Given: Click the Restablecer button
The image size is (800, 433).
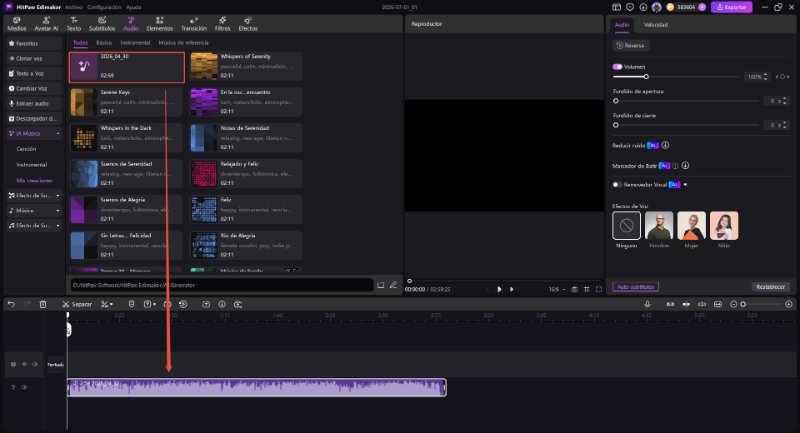Looking at the screenshot, I should 770,287.
